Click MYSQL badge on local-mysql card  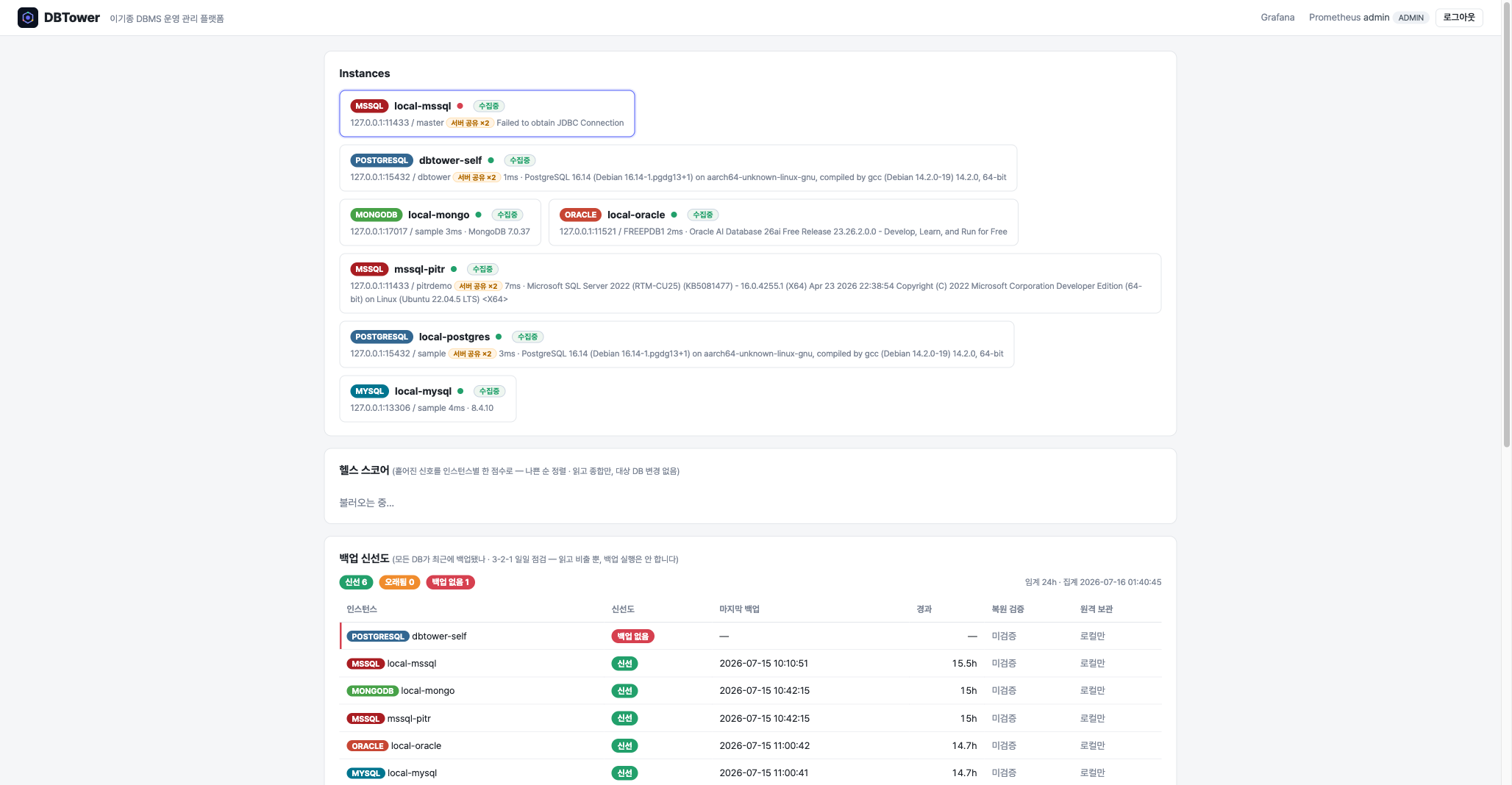(x=370, y=391)
